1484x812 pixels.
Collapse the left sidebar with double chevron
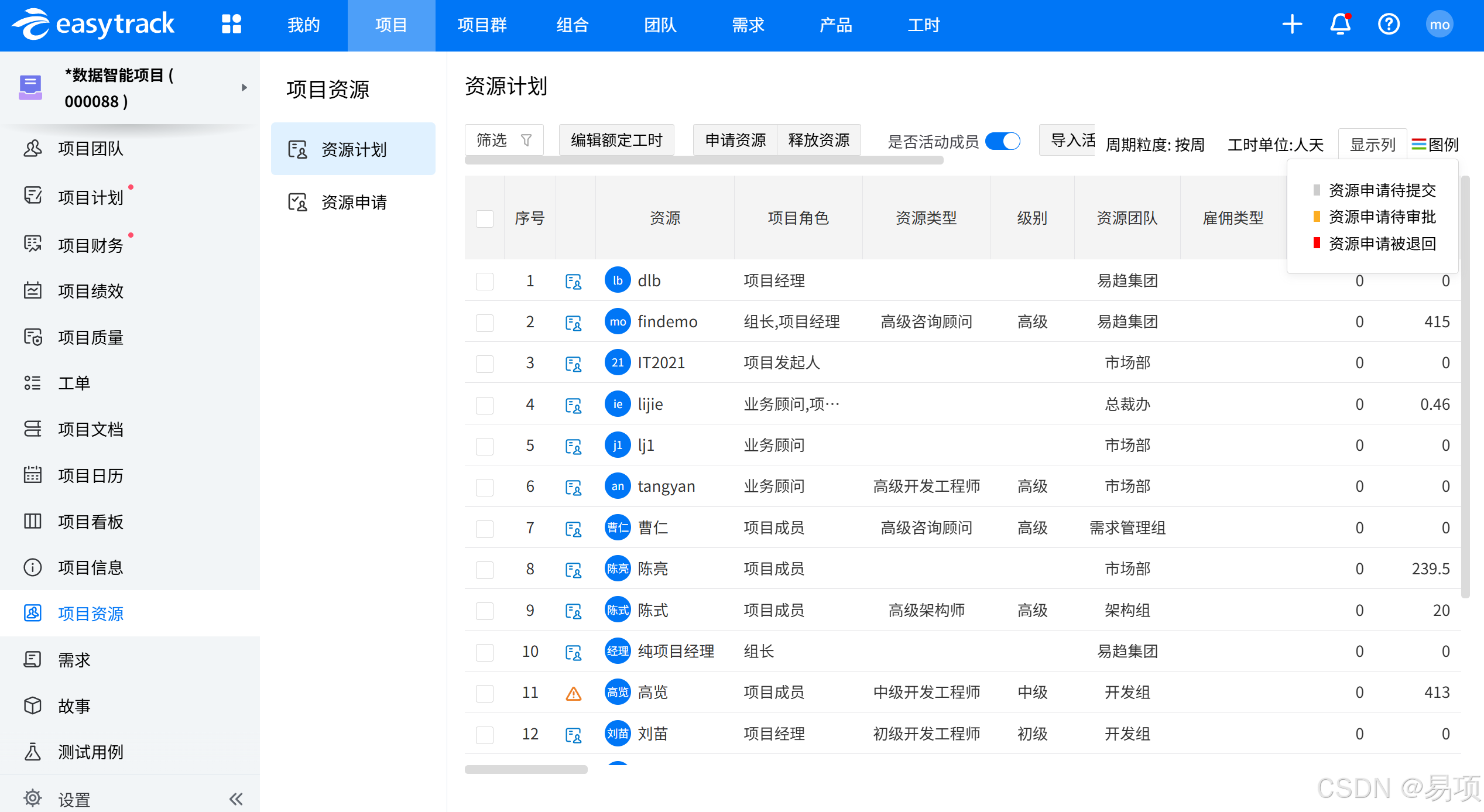coord(236,799)
